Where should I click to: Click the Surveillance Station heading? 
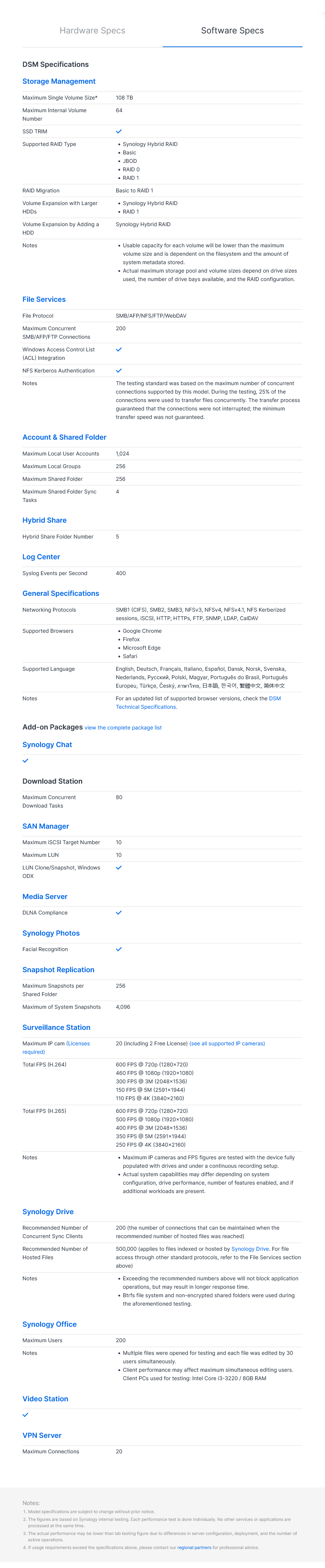[x=57, y=1027]
